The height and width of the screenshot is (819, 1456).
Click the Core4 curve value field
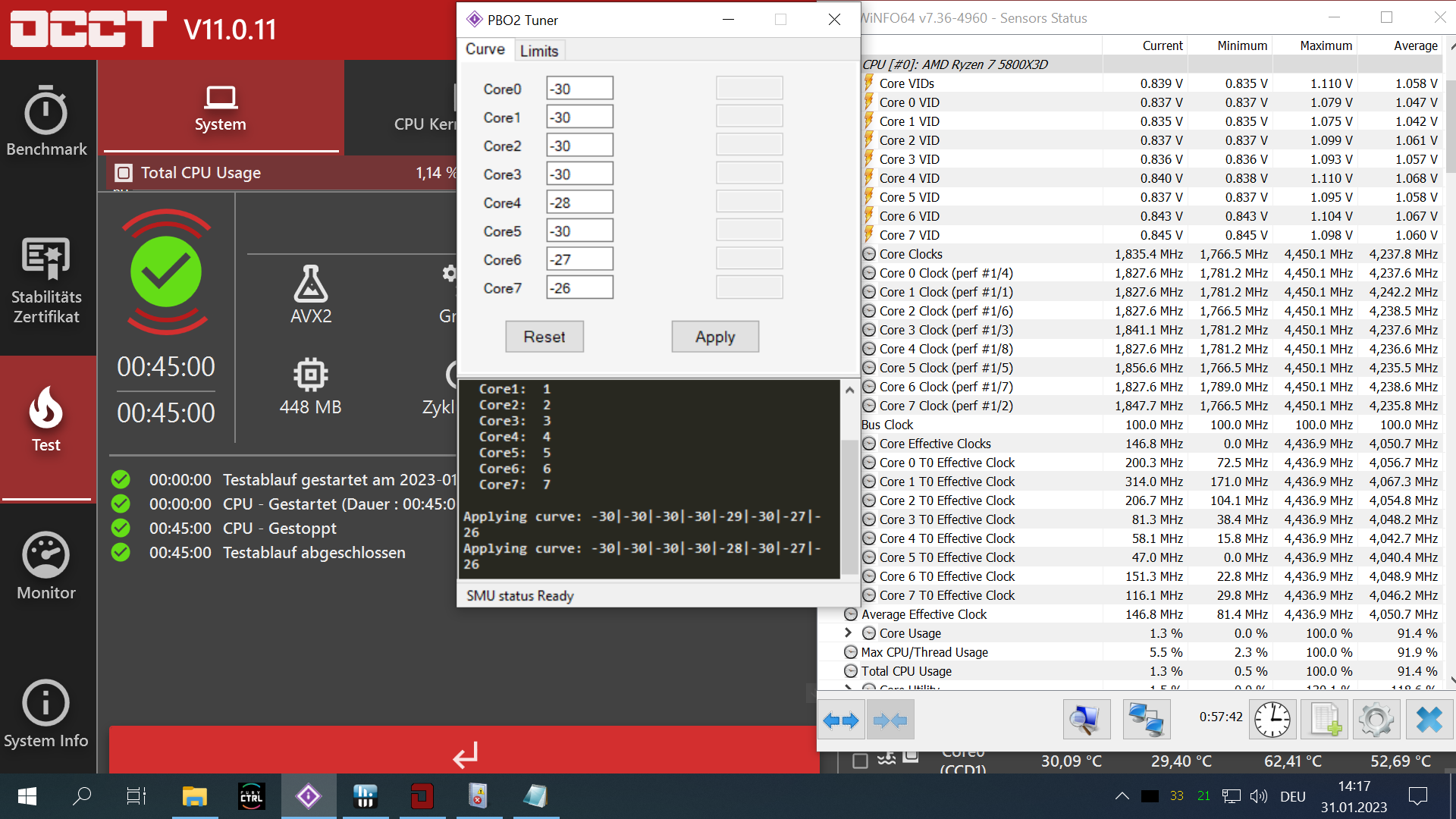click(x=579, y=202)
